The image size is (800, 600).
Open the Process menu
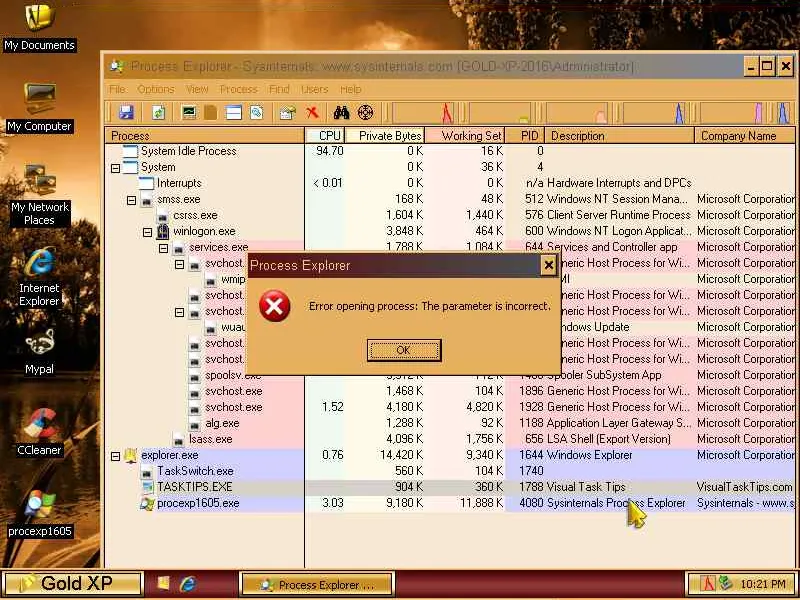pos(238,89)
